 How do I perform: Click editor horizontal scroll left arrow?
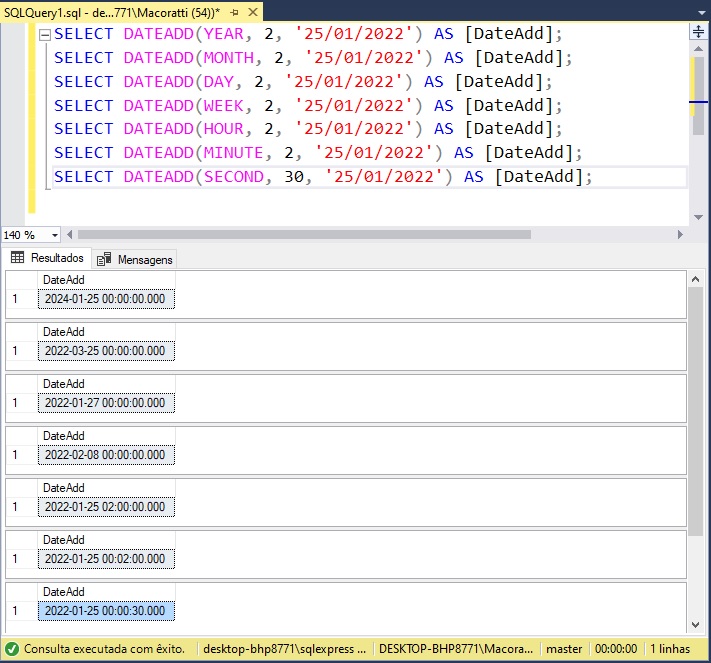pyautogui.click(x=69, y=234)
